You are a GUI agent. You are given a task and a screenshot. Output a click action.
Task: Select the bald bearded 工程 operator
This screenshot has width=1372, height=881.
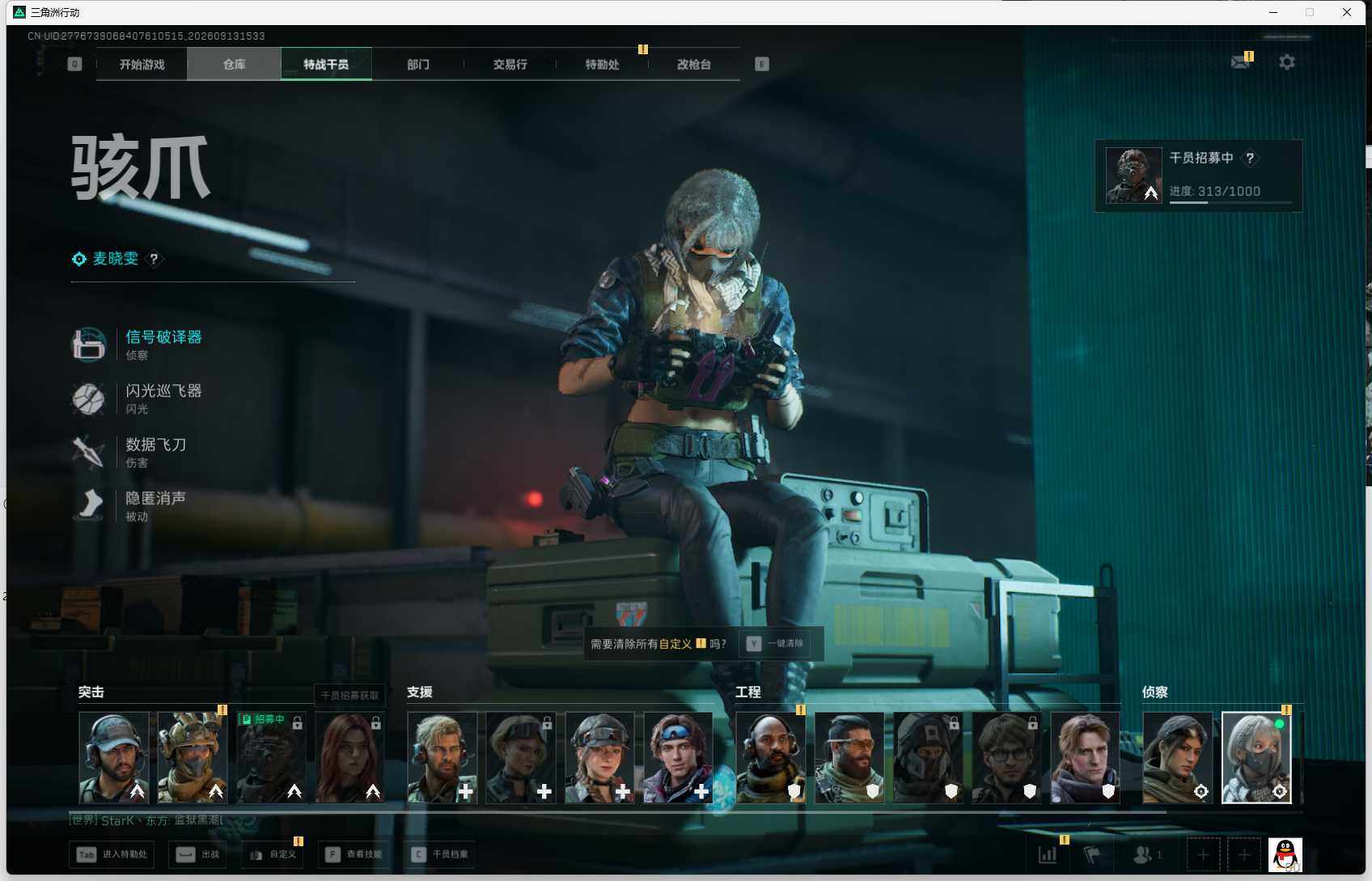(x=771, y=757)
